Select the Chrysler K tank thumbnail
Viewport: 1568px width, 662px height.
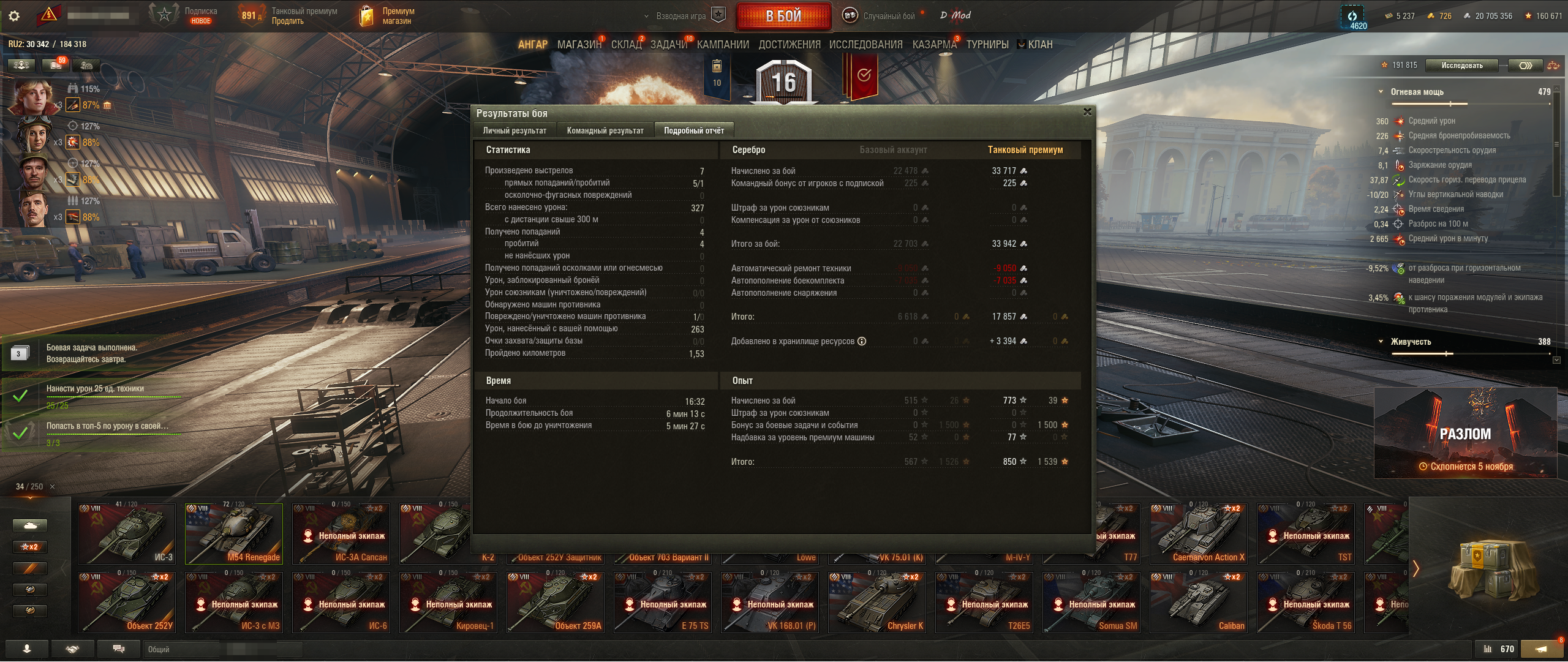point(876,603)
